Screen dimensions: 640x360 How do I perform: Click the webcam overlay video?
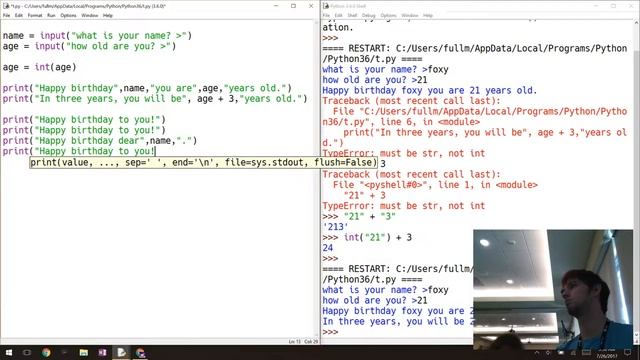click(x=553, y=289)
